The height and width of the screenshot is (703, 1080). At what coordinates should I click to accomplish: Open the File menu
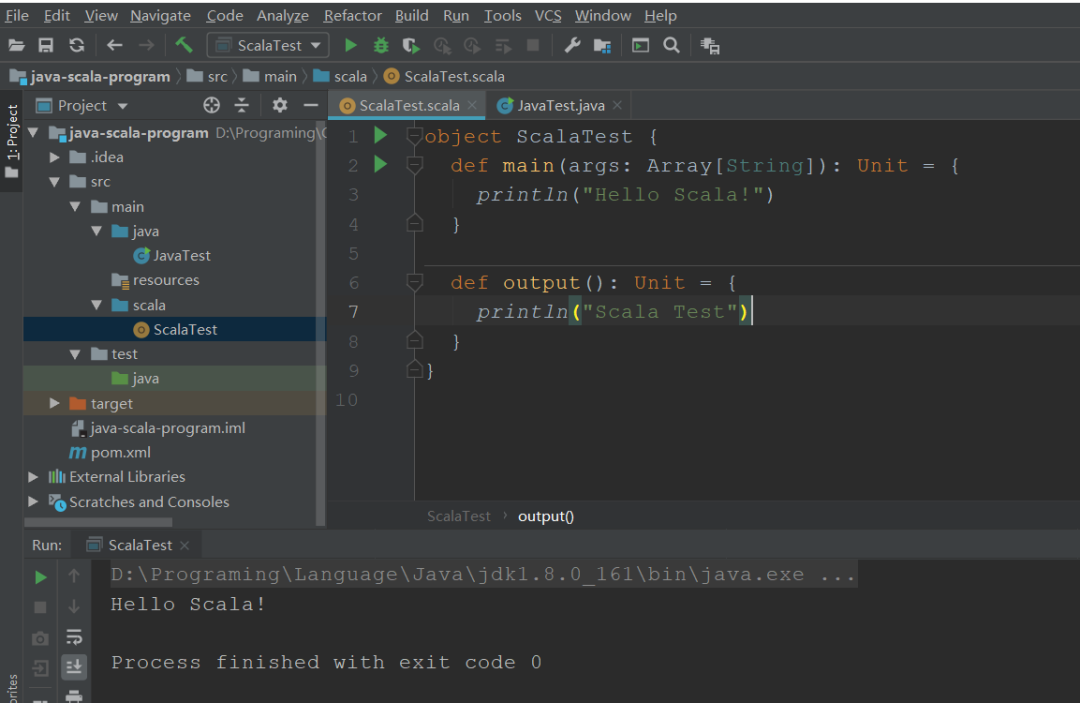click(x=17, y=15)
